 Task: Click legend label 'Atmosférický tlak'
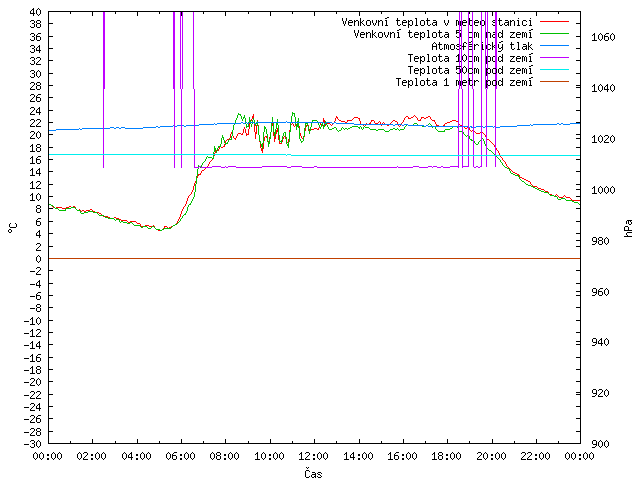482,46
